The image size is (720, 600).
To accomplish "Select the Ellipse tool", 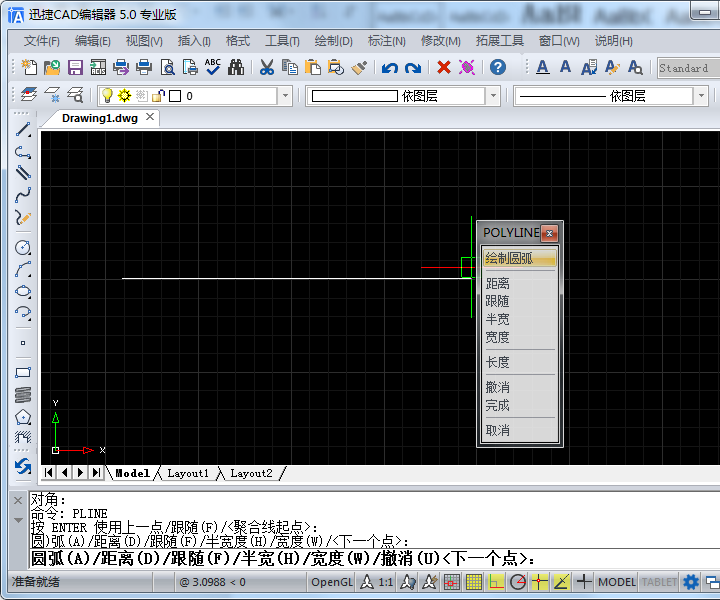I will (x=23, y=292).
